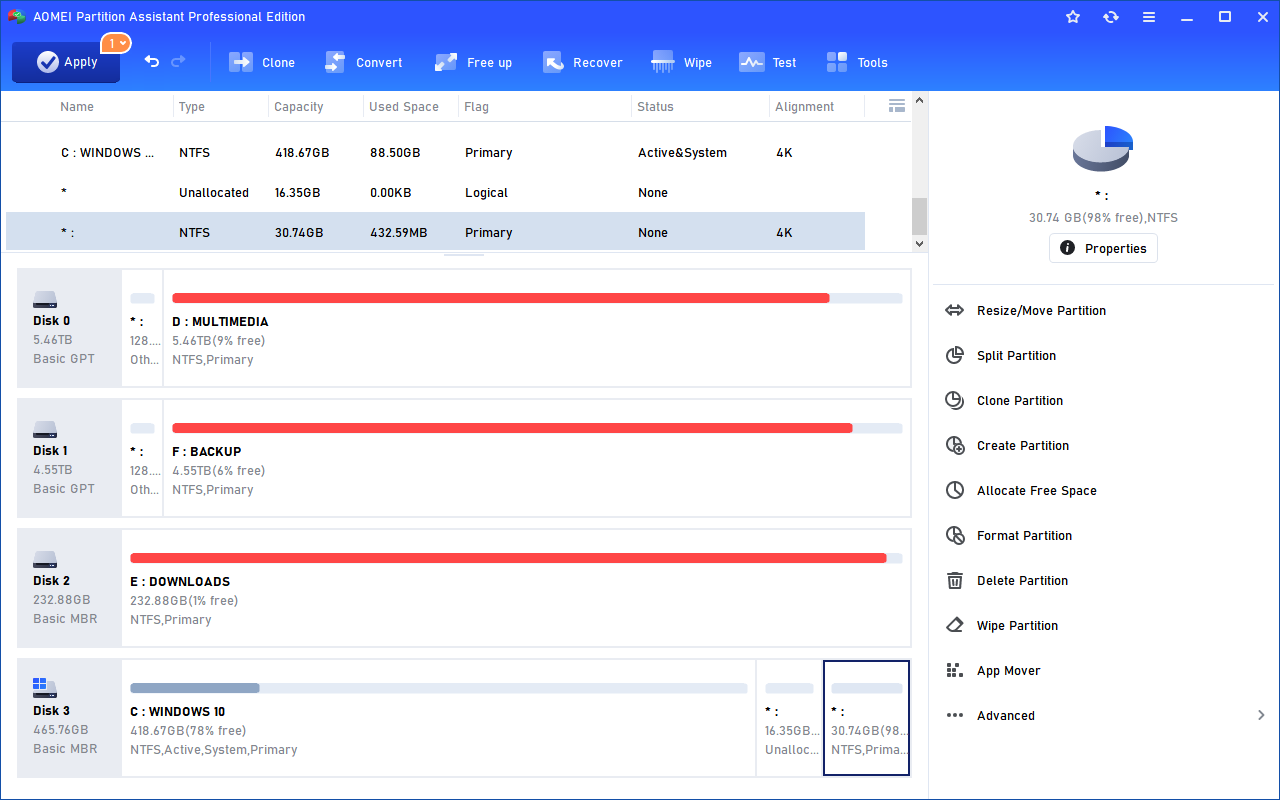Click the Flag column header
Image resolution: width=1280 pixels, height=800 pixels.
[477, 107]
